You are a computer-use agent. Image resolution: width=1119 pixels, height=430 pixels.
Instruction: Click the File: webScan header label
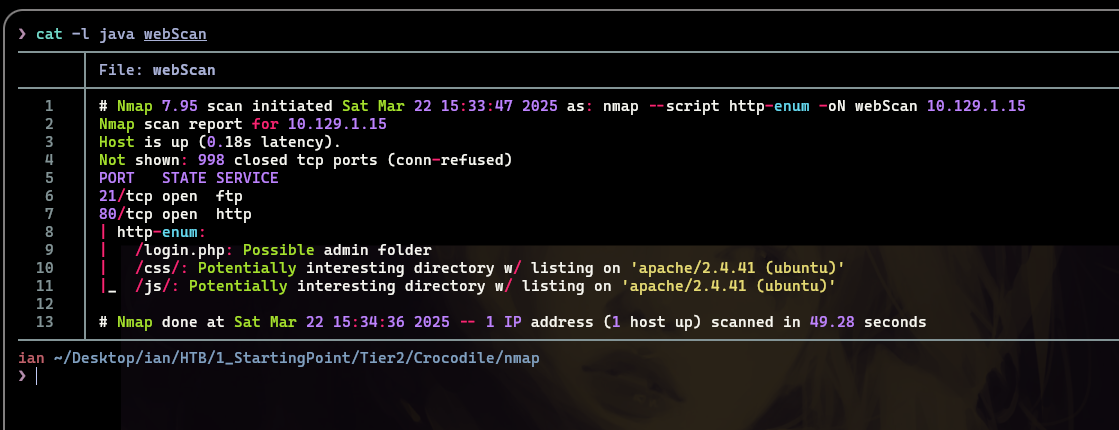(157, 70)
